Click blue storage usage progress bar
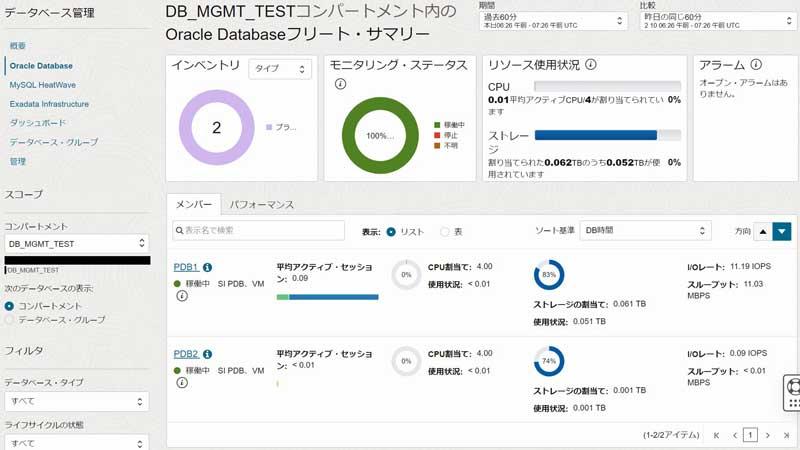The width and height of the screenshot is (800, 450). [607, 135]
